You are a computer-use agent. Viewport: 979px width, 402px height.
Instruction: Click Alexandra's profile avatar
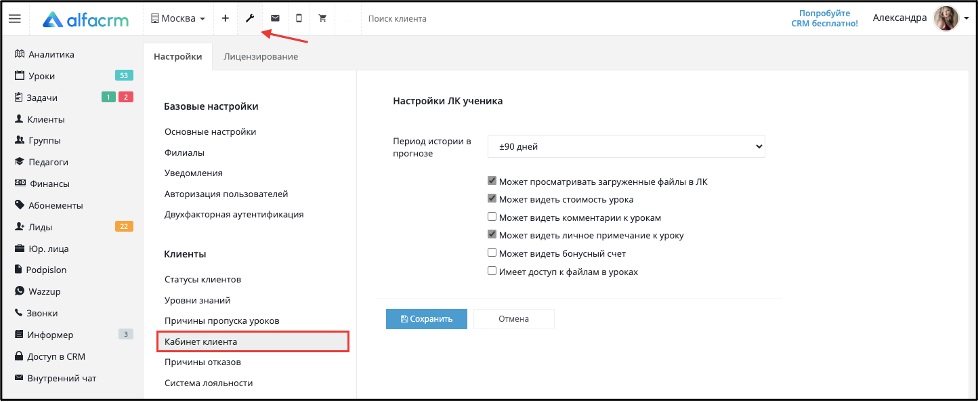click(946, 18)
